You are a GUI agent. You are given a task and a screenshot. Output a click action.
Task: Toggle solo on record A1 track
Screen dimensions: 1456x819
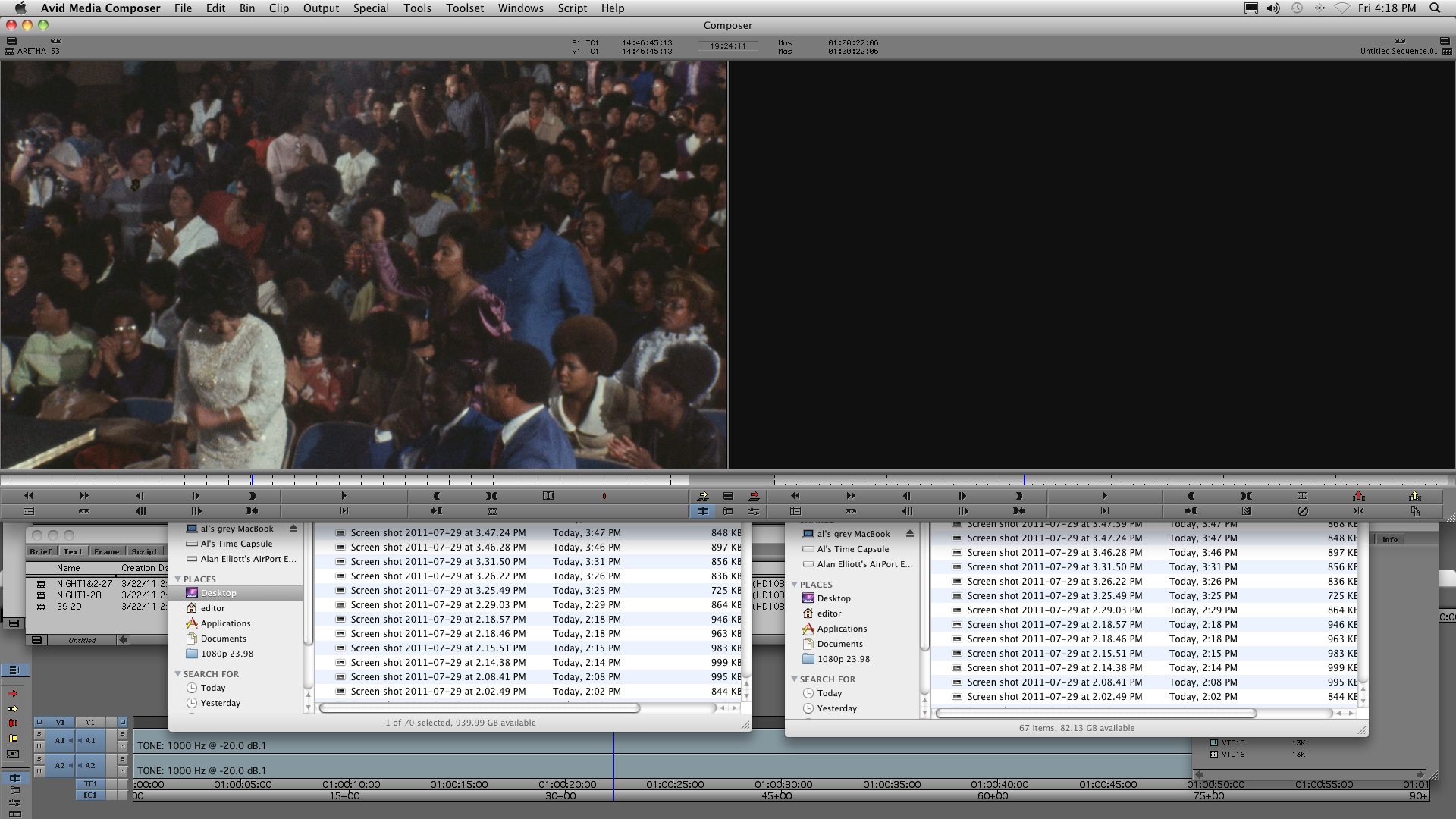122,734
